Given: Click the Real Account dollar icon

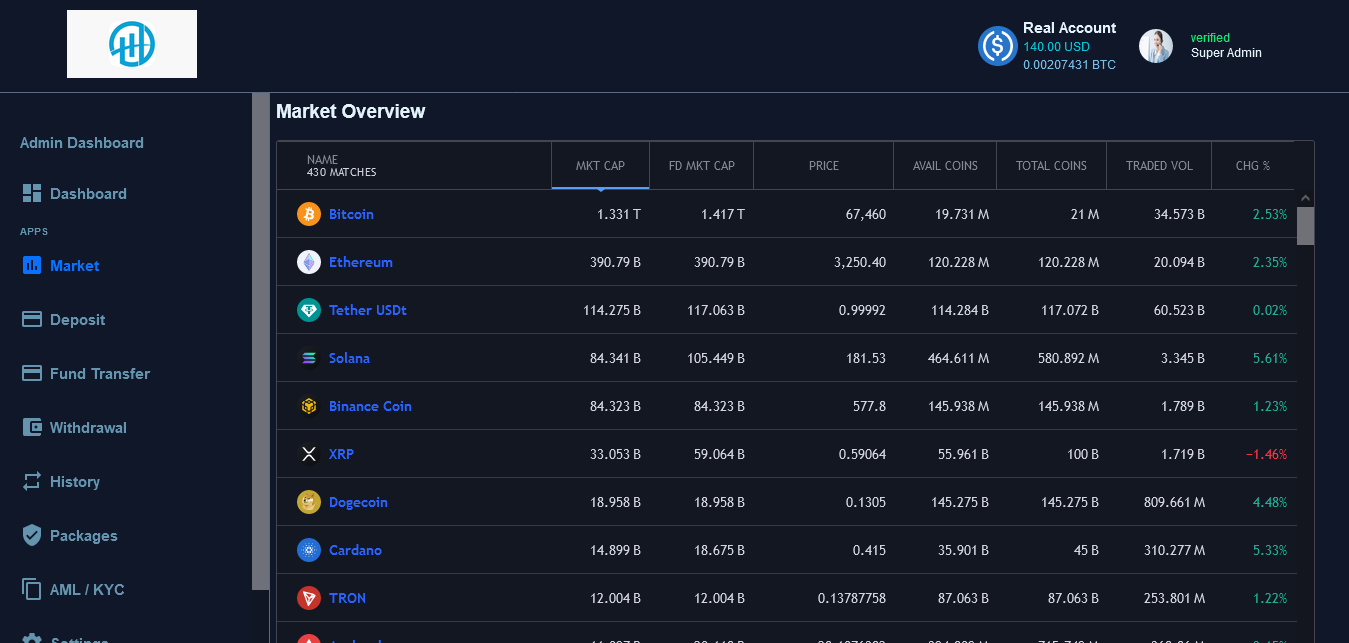Looking at the screenshot, I should click(x=997, y=46).
